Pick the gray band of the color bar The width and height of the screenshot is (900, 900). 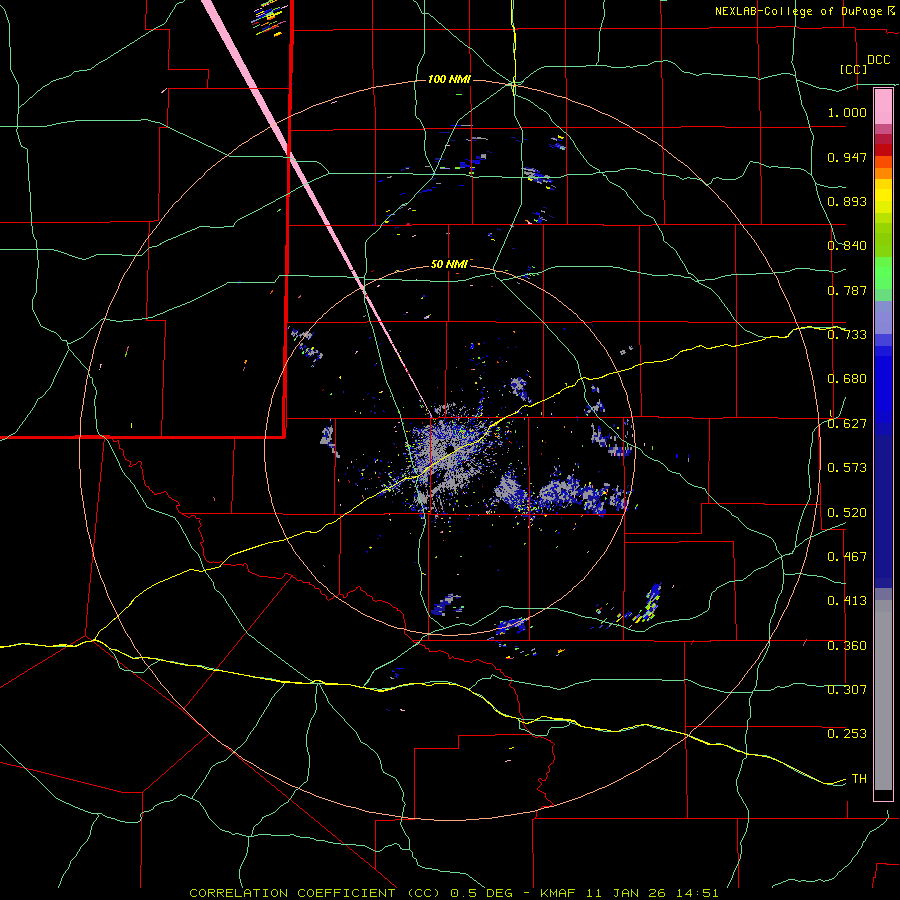pyautogui.click(x=883, y=695)
